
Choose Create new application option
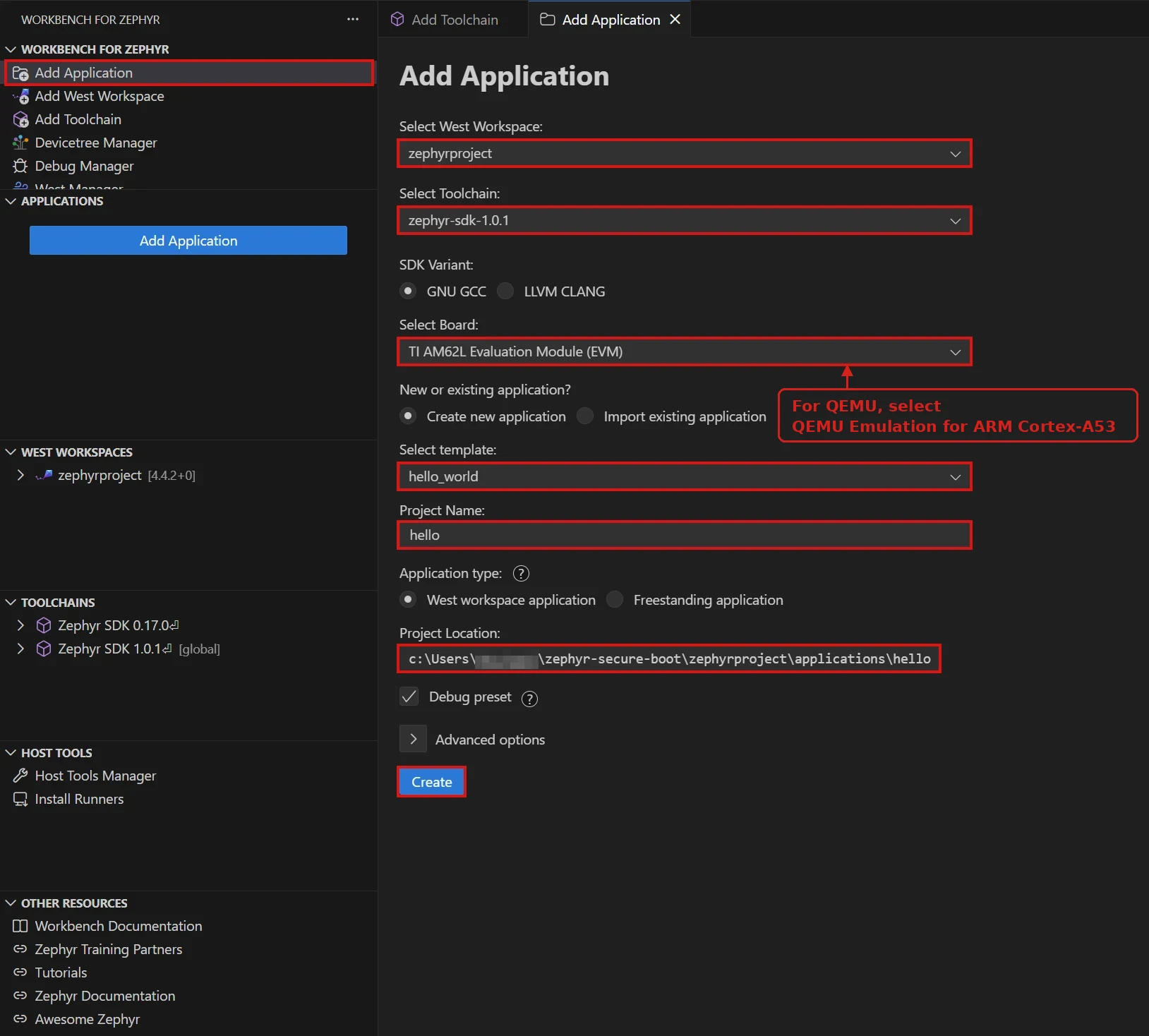[408, 416]
